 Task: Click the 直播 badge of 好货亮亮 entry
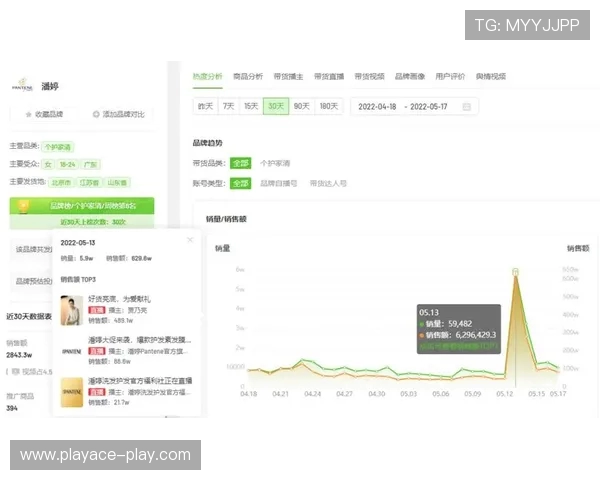tap(96, 310)
